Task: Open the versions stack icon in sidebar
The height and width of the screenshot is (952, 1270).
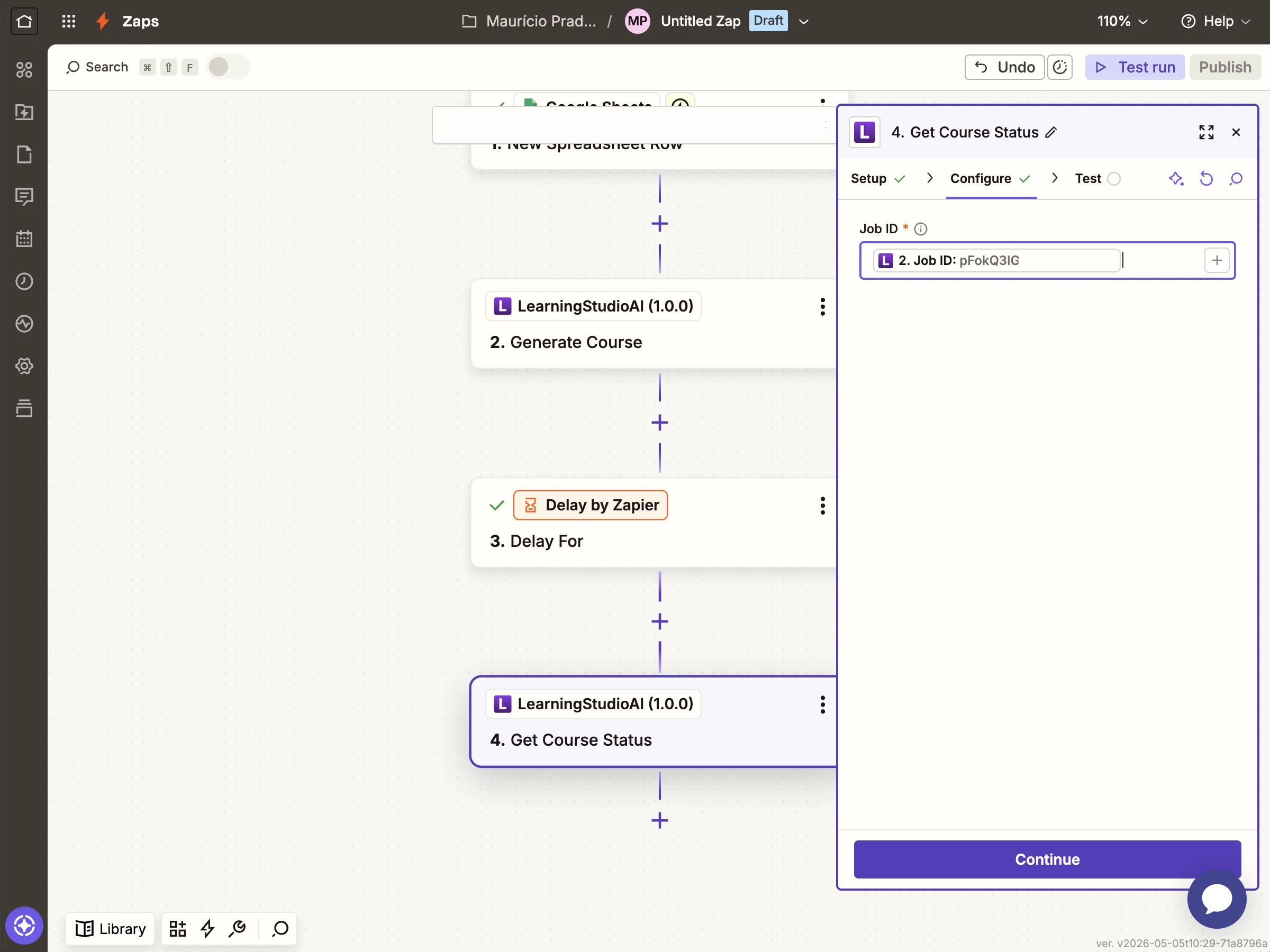Action: [24, 408]
